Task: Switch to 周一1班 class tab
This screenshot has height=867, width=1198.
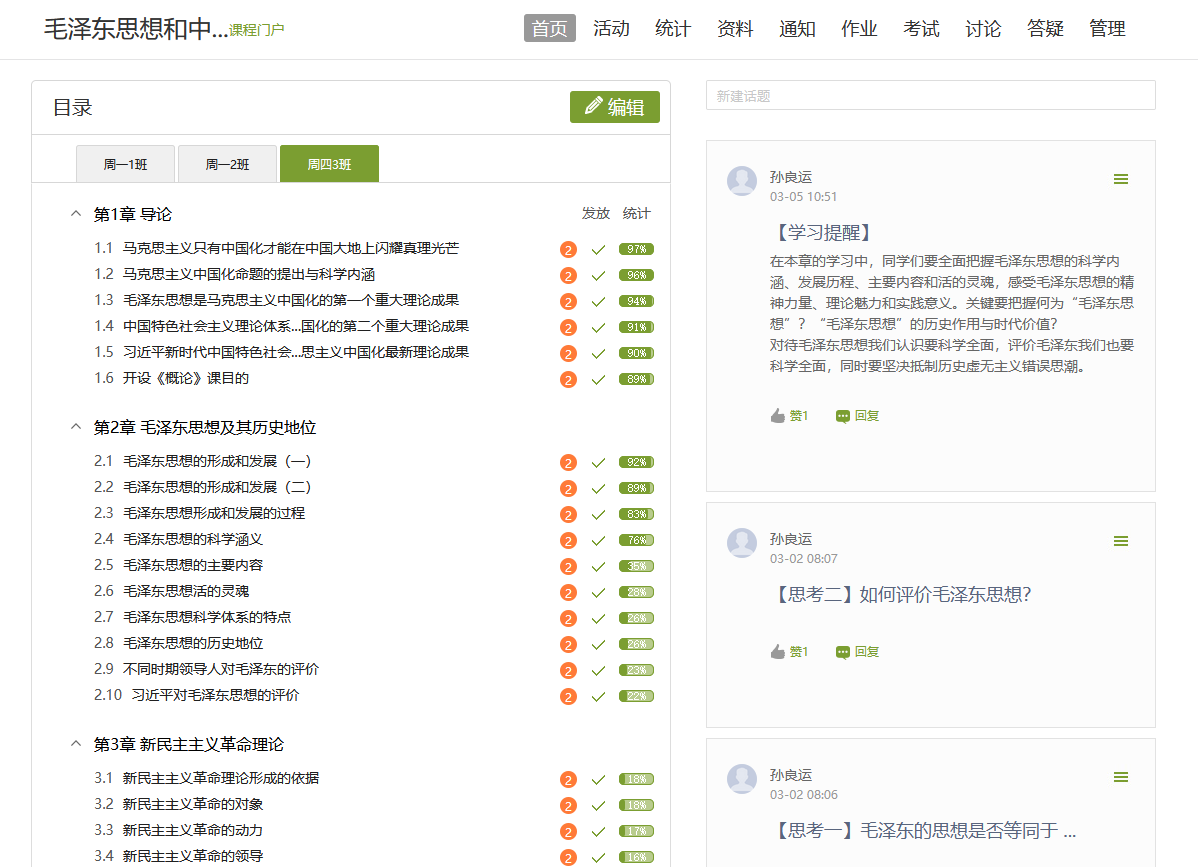Action: click(125, 164)
